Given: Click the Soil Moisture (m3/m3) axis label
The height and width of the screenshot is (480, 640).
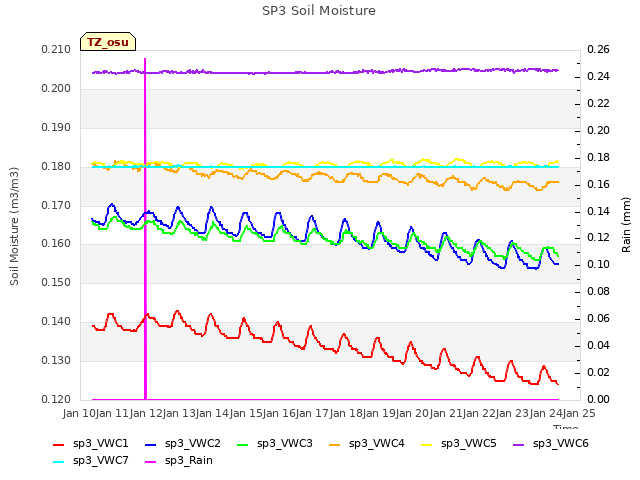Looking at the screenshot, I should click(14, 226).
